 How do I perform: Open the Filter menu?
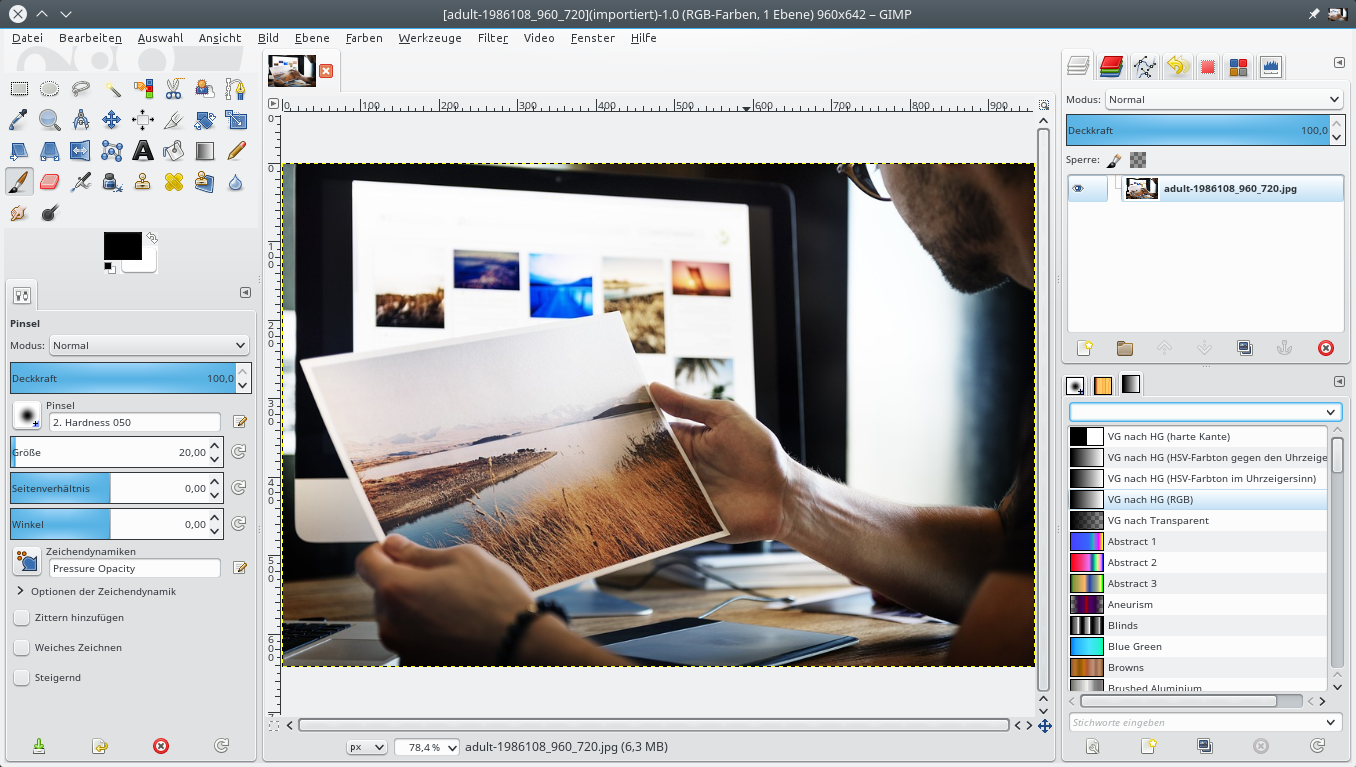[492, 38]
